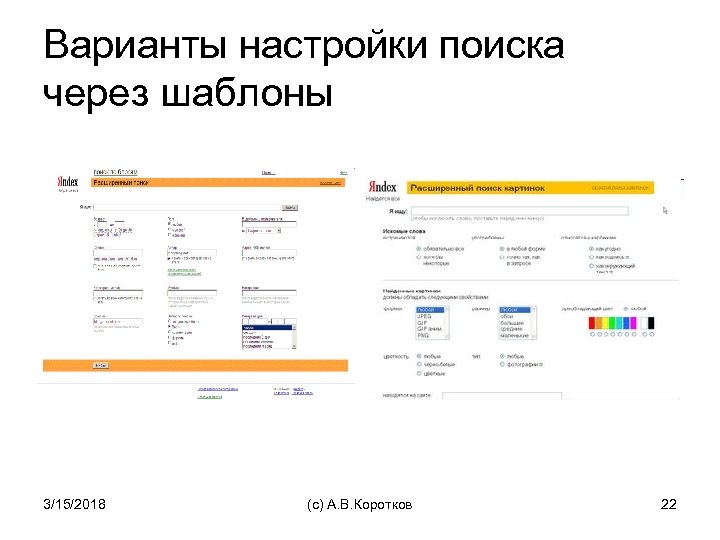Pick the yellow color swatch
Viewport: 720px width, 540px height.
tap(606, 323)
